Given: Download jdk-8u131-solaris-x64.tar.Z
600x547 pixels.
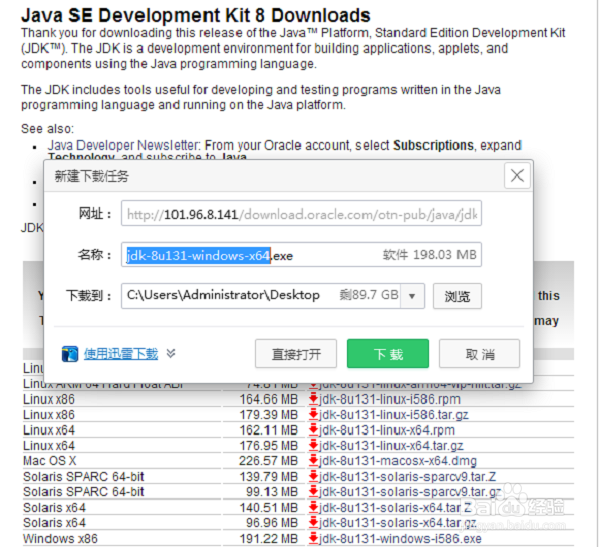Looking at the screenshot, I should (x=396, y=508).
